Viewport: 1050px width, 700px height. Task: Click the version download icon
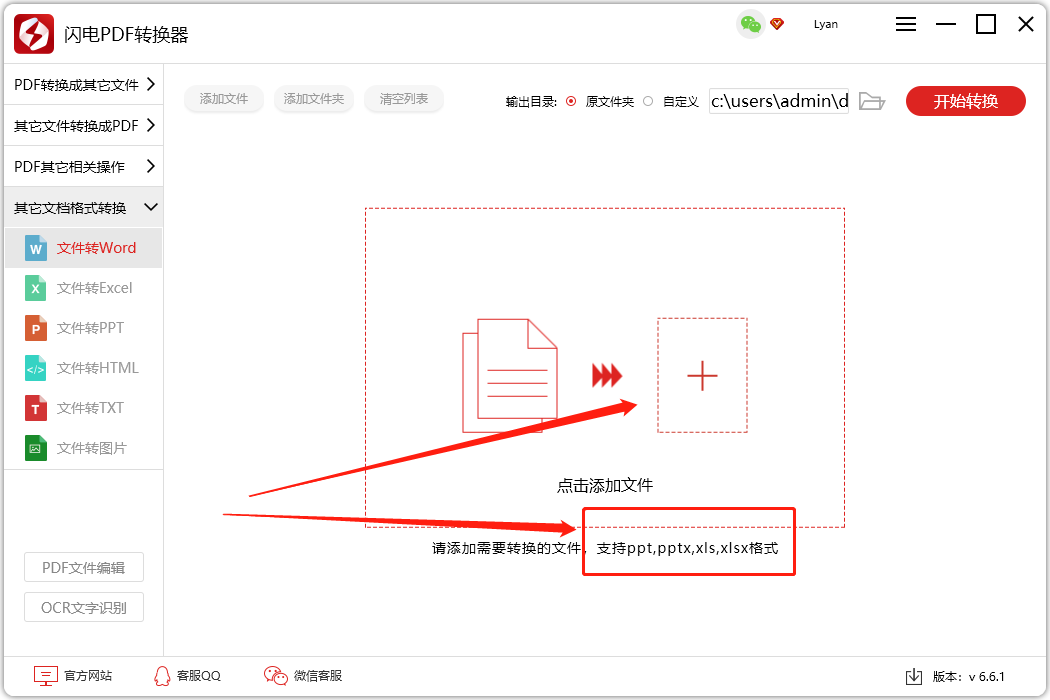[x=913, y=677]
